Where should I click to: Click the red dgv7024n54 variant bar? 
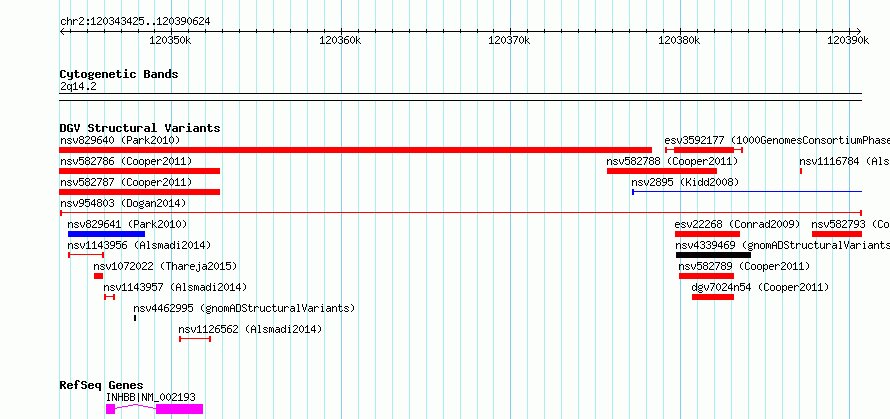(713, 297)
